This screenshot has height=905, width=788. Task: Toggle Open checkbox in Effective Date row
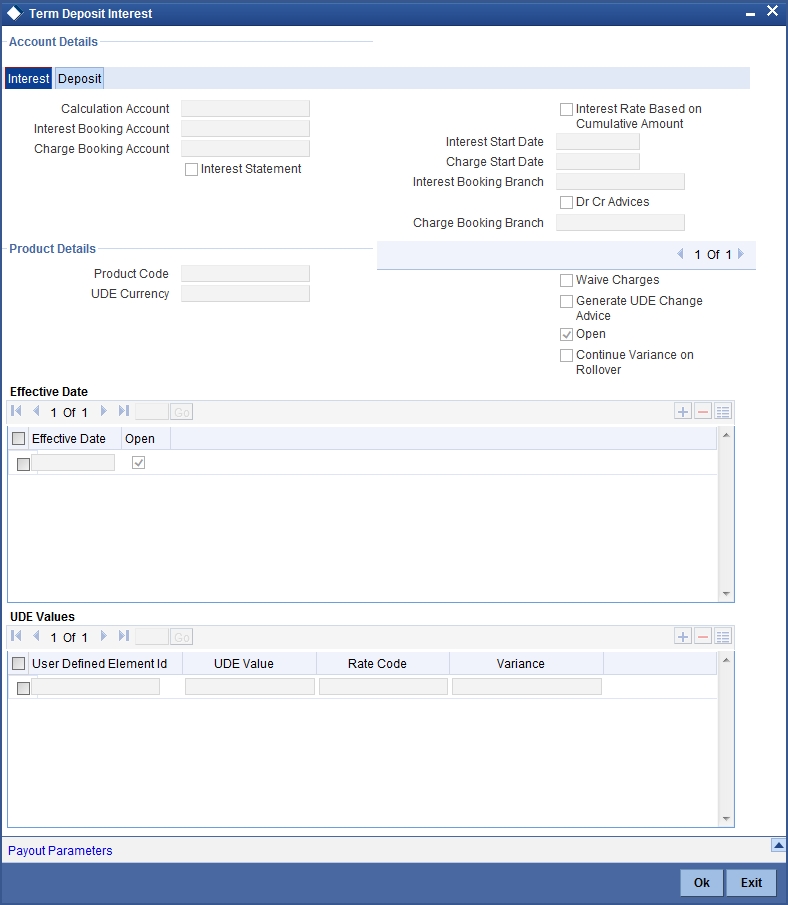[139, 463]
